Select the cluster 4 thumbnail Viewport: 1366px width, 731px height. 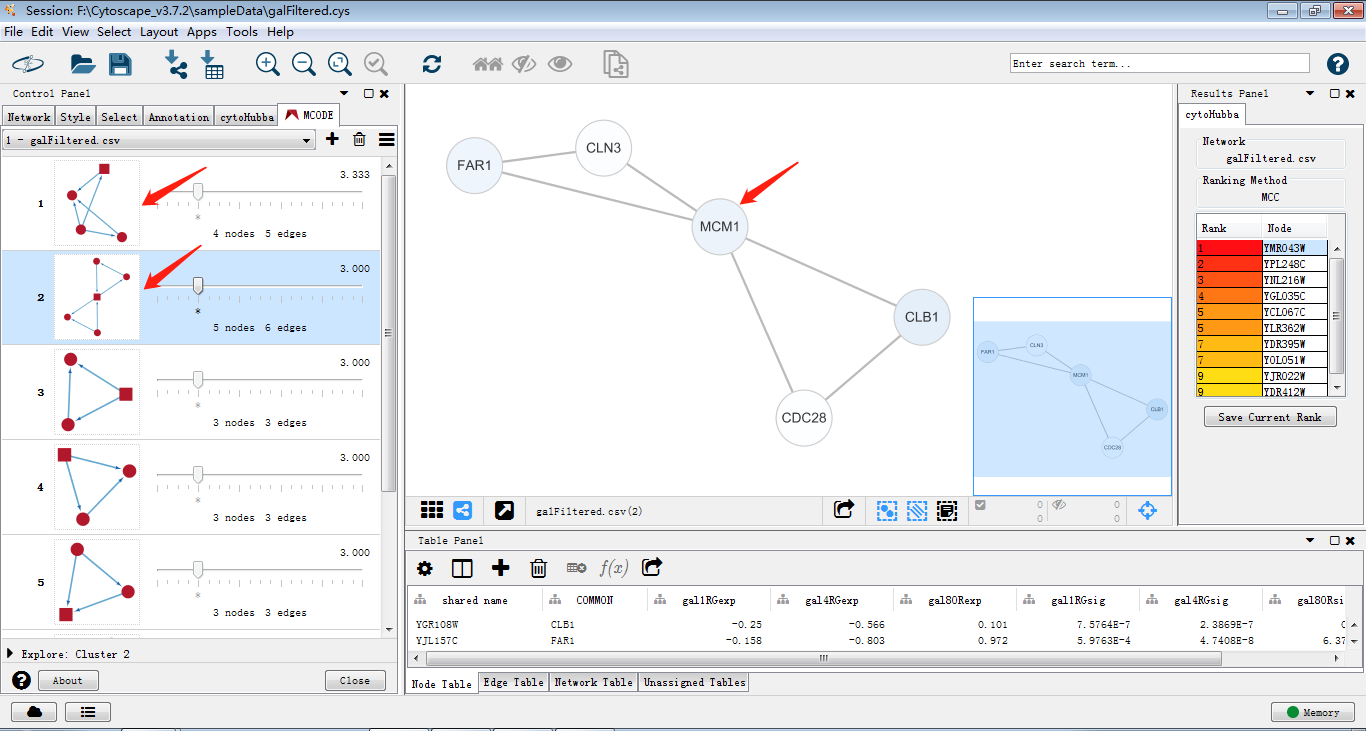97,487
